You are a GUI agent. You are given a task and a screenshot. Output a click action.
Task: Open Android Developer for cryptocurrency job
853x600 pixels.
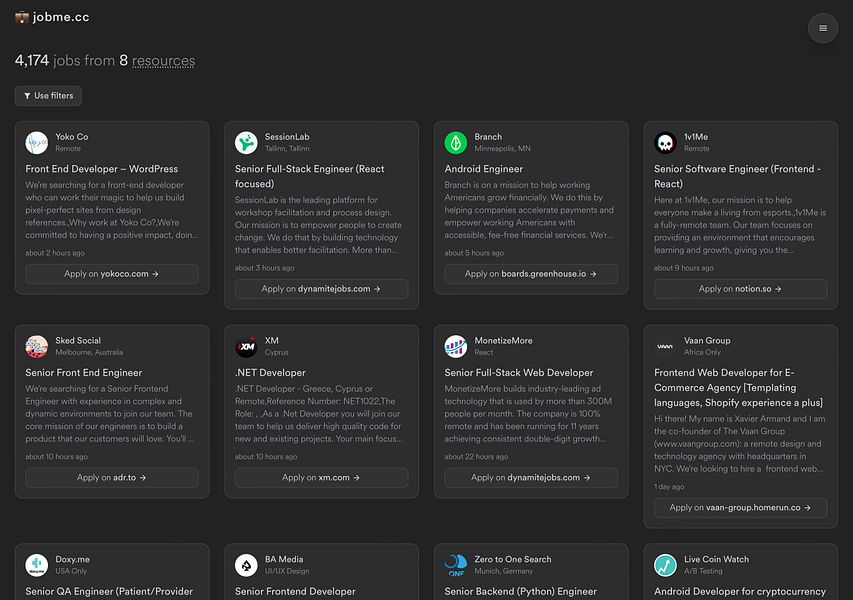740,591
